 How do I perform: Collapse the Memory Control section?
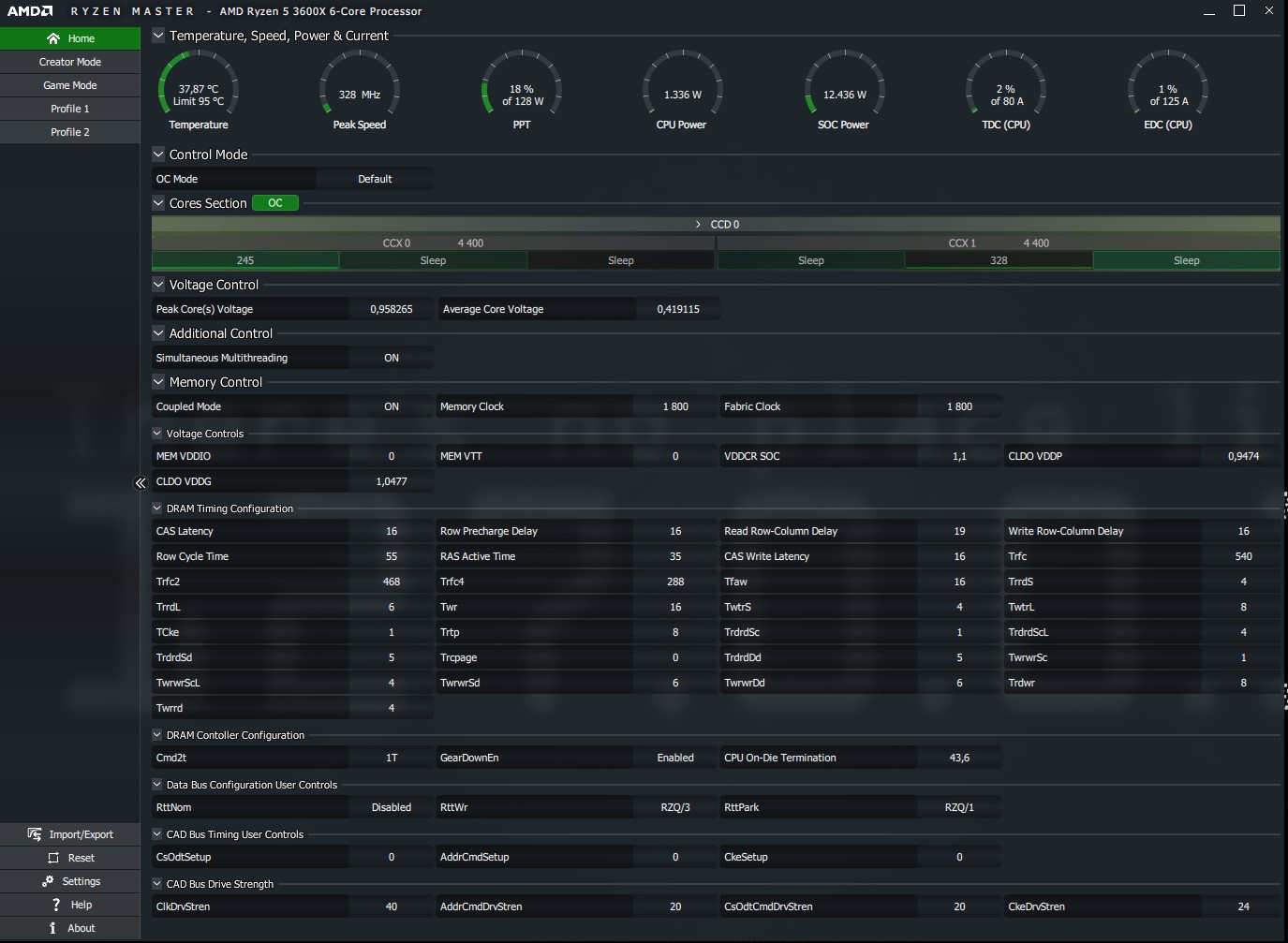pyautogui.click(x=158, y=382)
